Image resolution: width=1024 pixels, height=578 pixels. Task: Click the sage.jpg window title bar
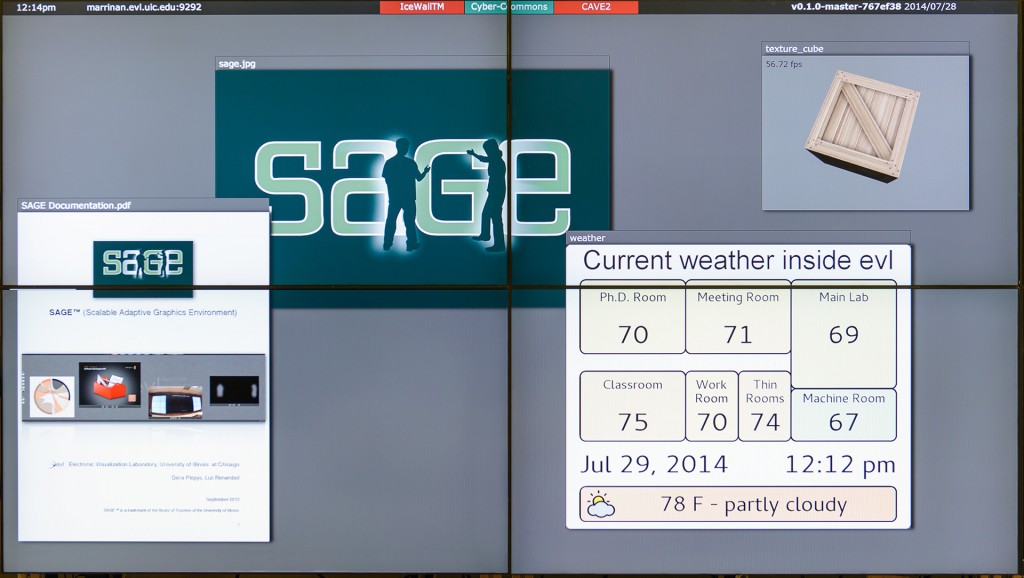point(412,63)
